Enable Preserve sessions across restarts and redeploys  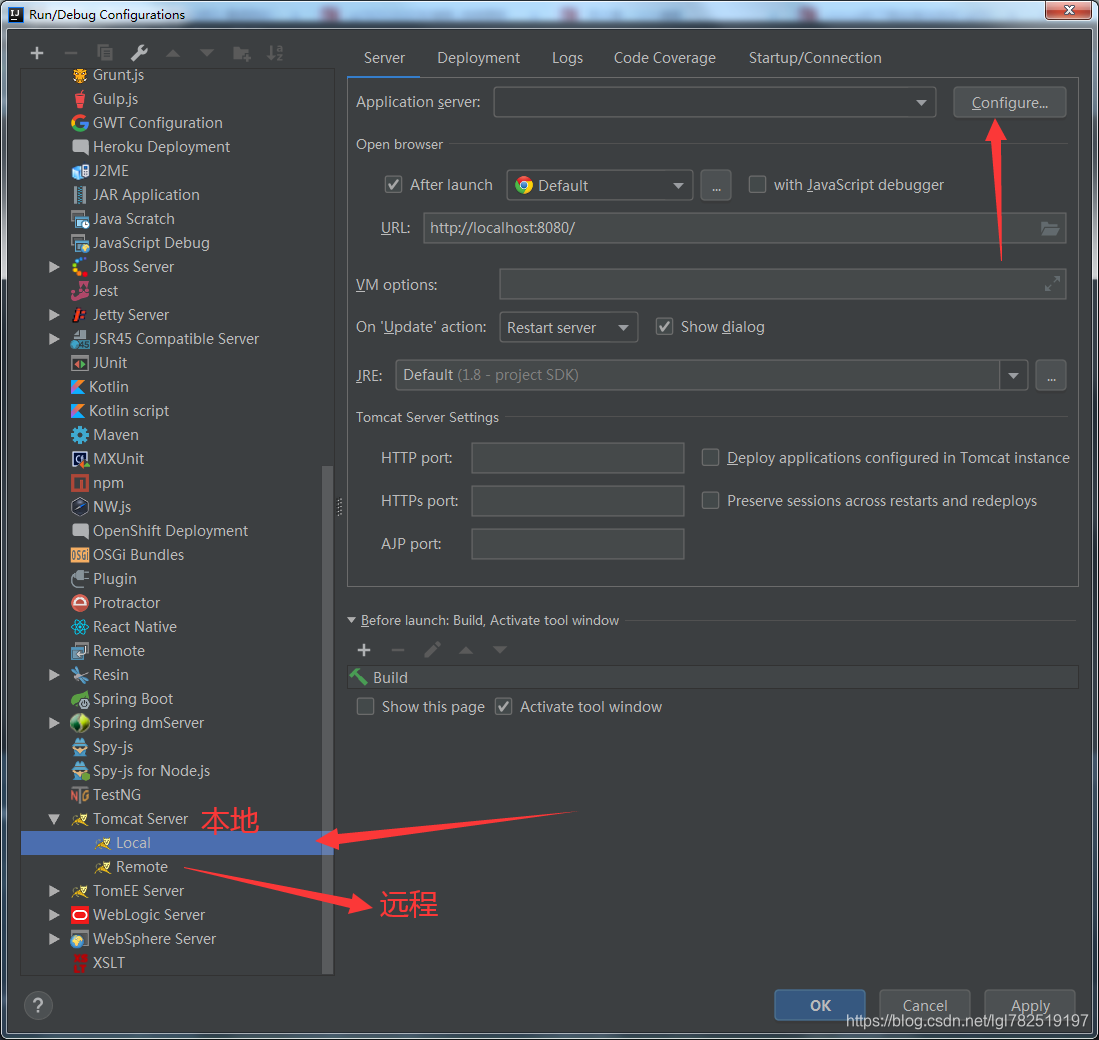710,500
